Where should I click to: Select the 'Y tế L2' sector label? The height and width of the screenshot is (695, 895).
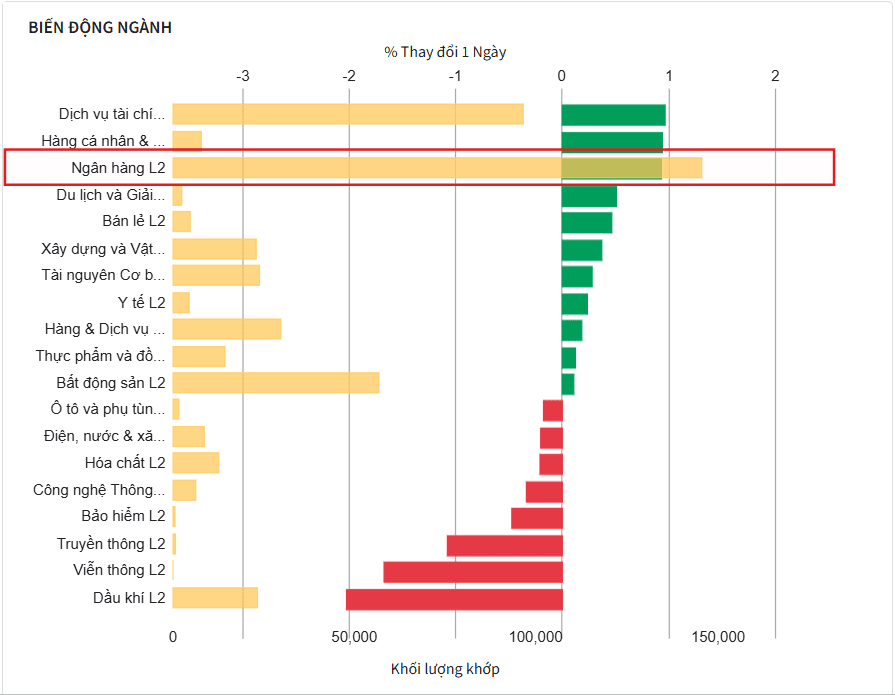point(142,302)
